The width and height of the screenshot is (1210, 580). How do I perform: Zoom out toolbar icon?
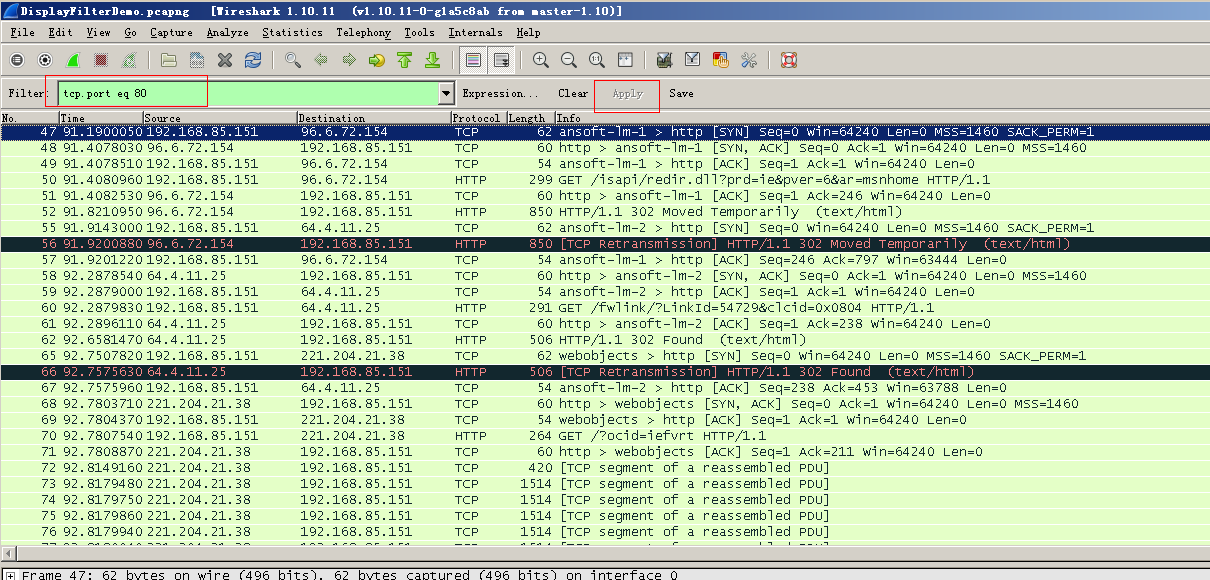[x=569, y=60]
